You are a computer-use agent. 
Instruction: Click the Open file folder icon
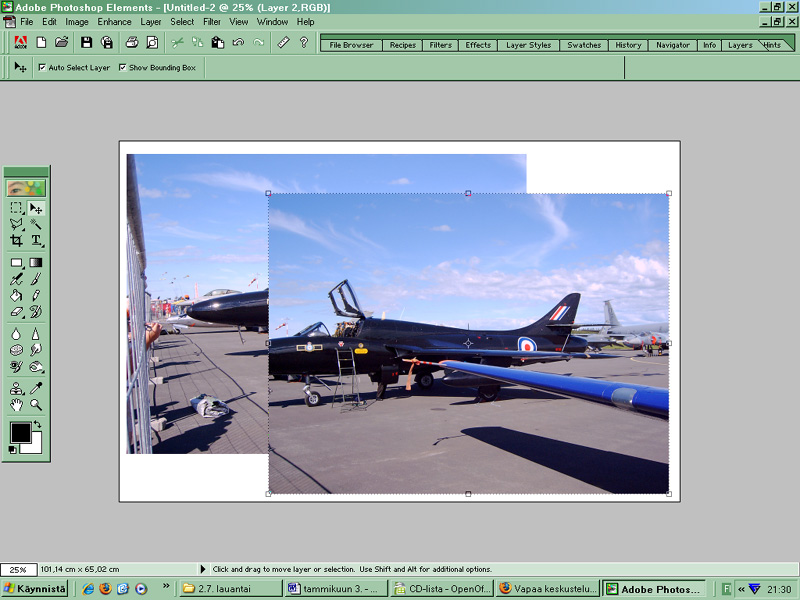62,42
